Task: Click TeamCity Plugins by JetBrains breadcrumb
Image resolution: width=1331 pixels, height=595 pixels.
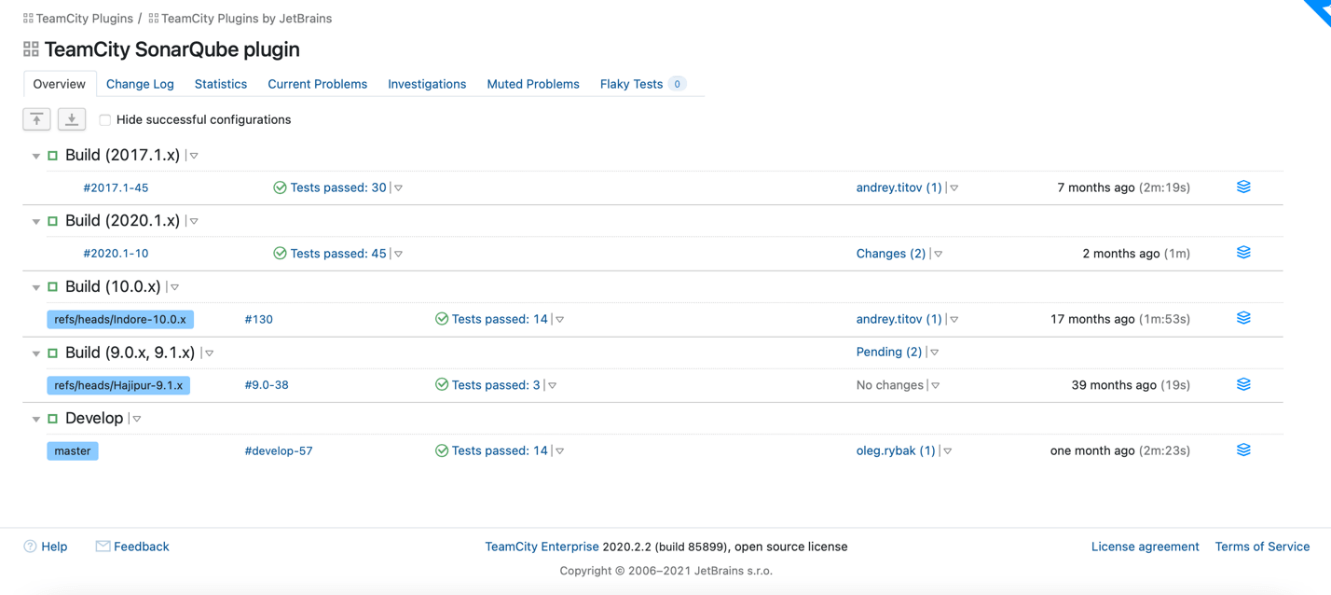Action: (x=246, y=18)
